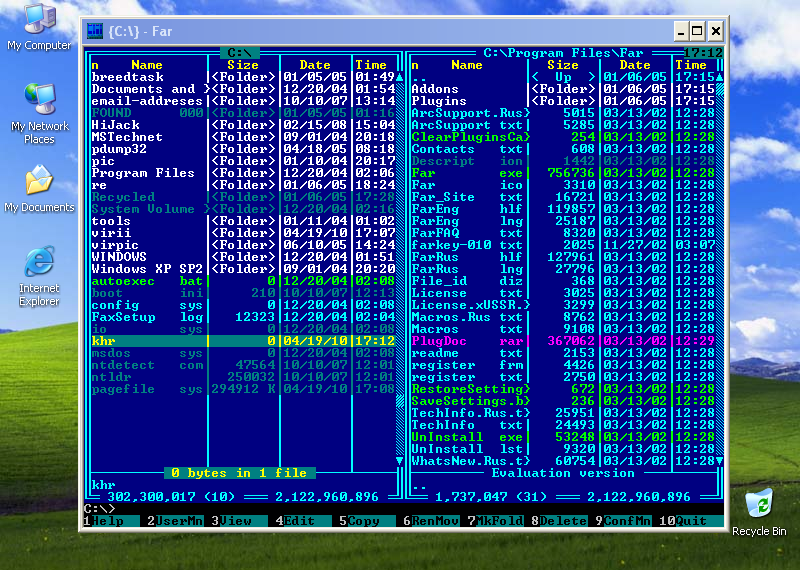
Task: Select the HiJack folder
Action: [x=243, y=125]
